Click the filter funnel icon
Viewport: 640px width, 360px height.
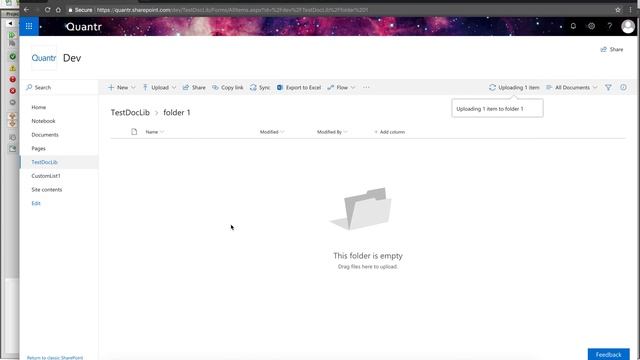point(608,87)
